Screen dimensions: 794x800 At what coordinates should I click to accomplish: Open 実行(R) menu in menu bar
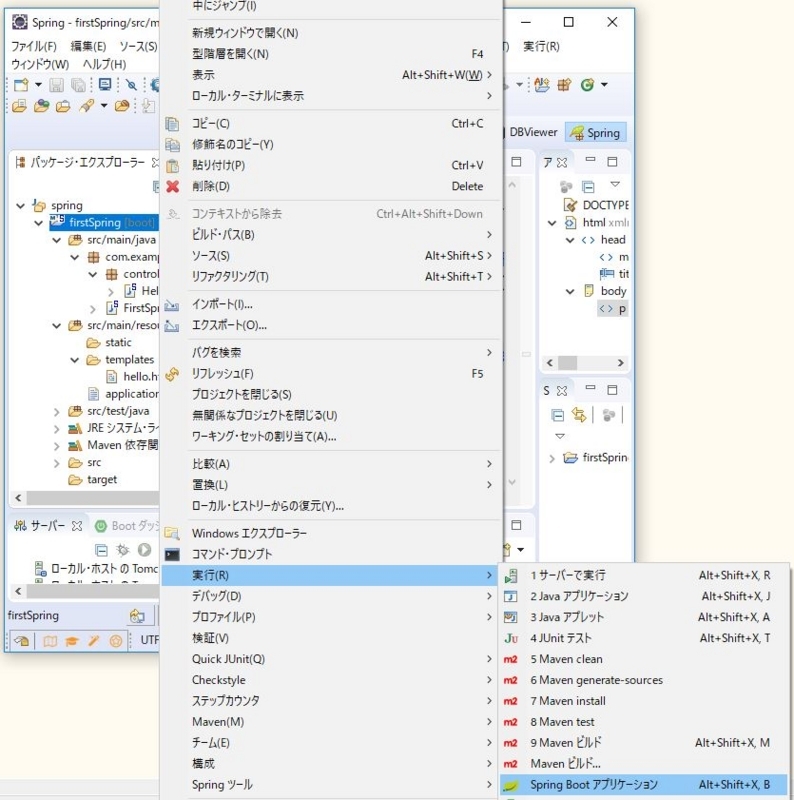541,46
